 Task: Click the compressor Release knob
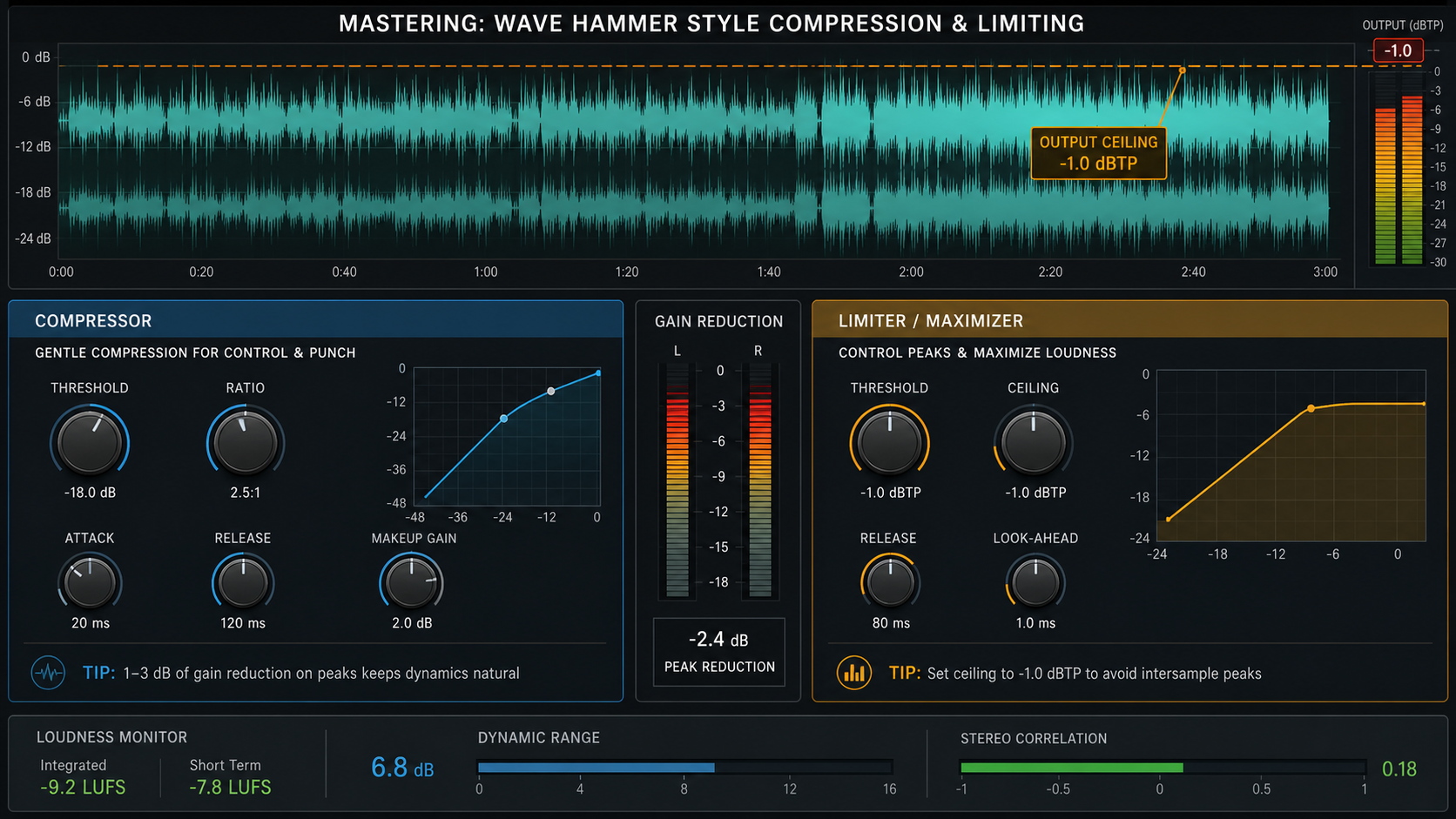click(243, 582)
